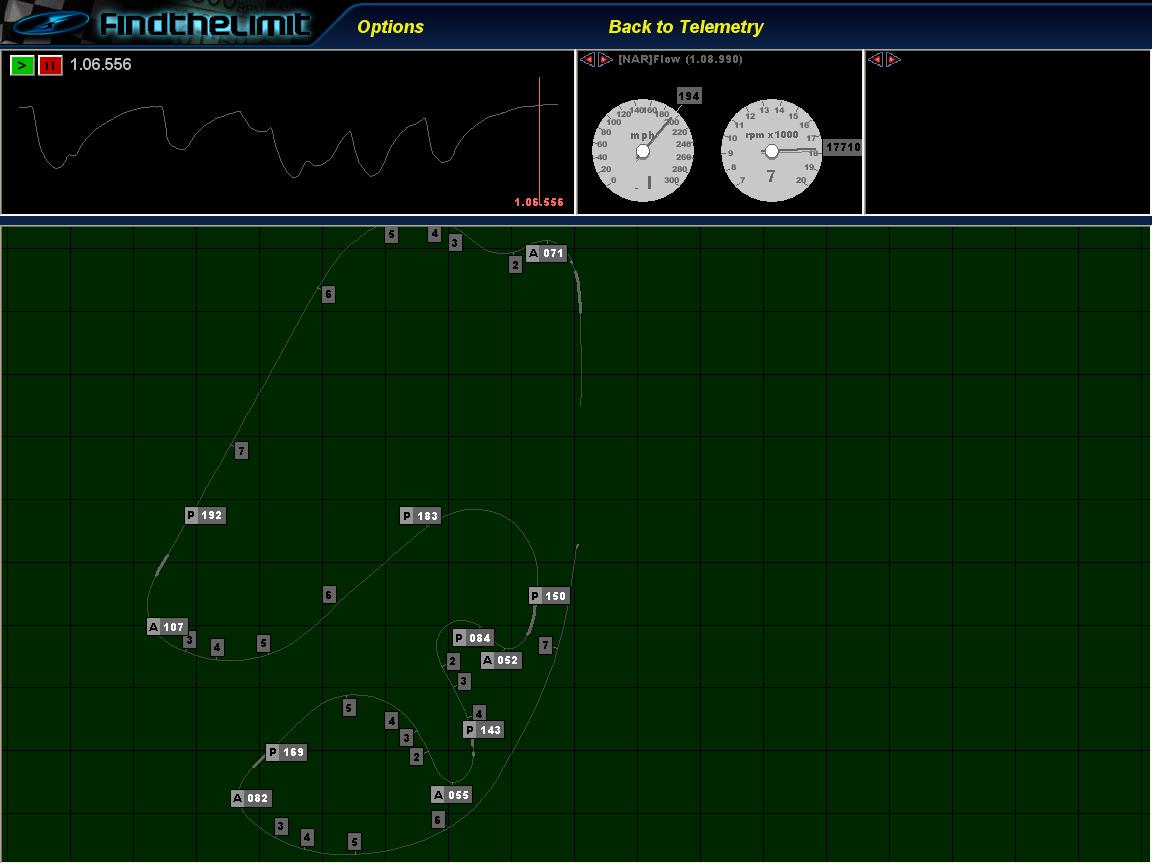Click the mph speedometer gauge

tap(643, 151)
